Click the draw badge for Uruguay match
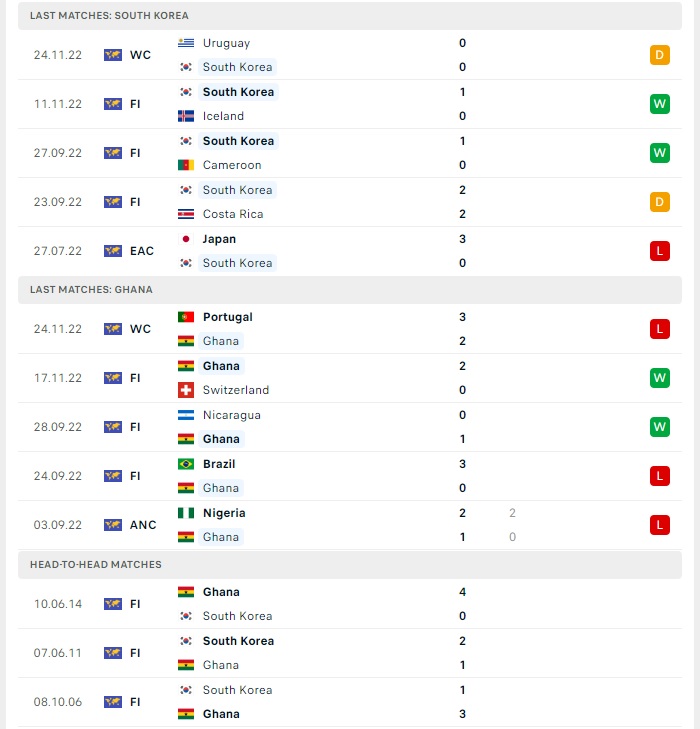The width and height of the screenshot is (700, 729). [x=660, y=55]
